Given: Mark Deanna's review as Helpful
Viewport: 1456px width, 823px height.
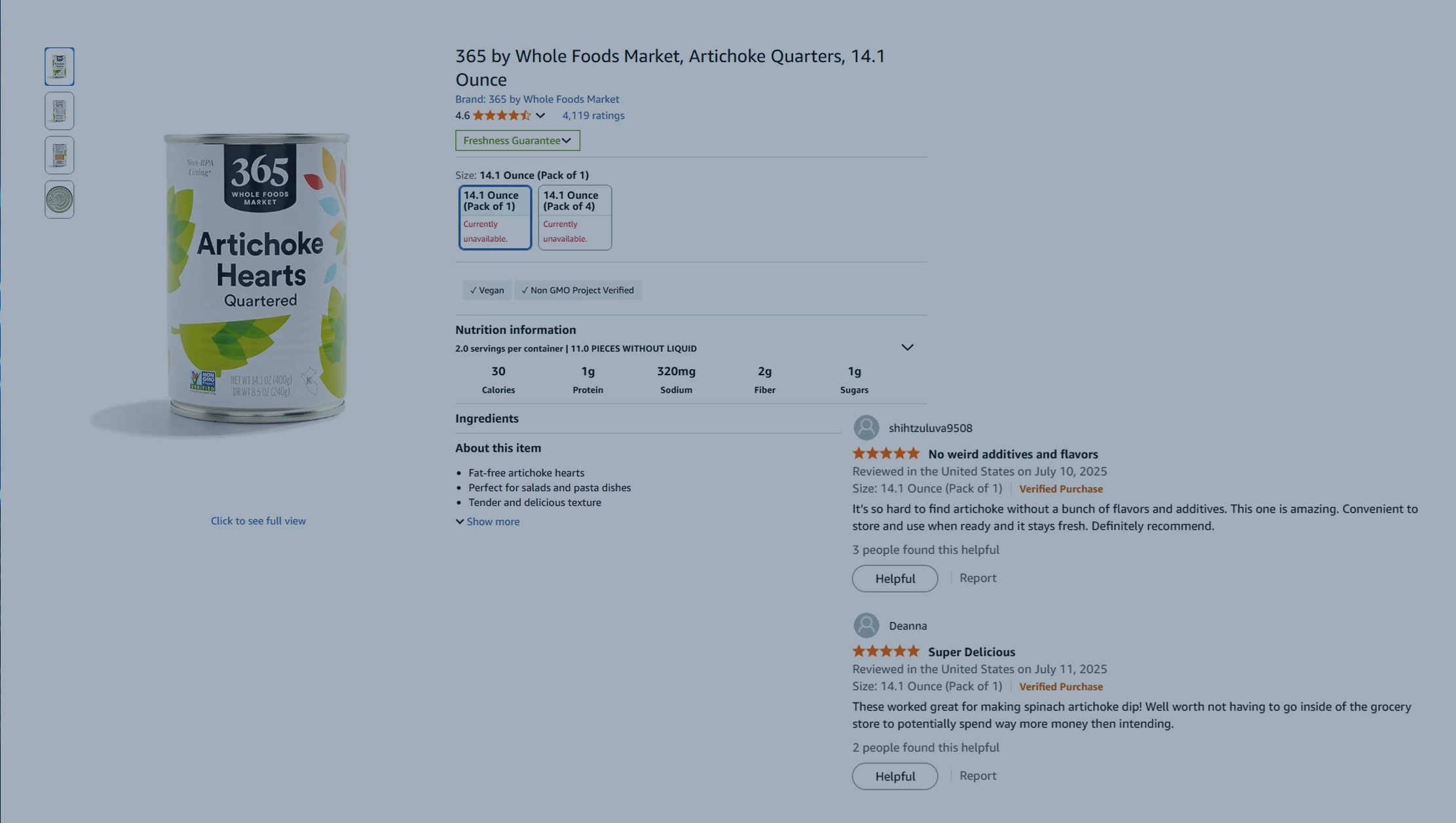Looking at the screenshot, I should 894,776.
